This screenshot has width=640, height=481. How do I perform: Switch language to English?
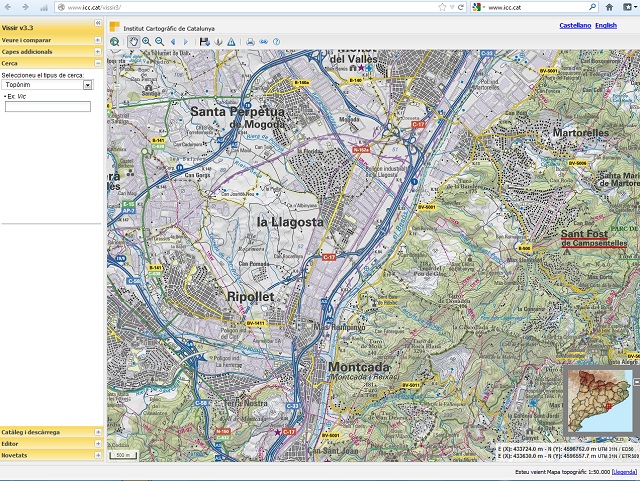tap(606, 25)
